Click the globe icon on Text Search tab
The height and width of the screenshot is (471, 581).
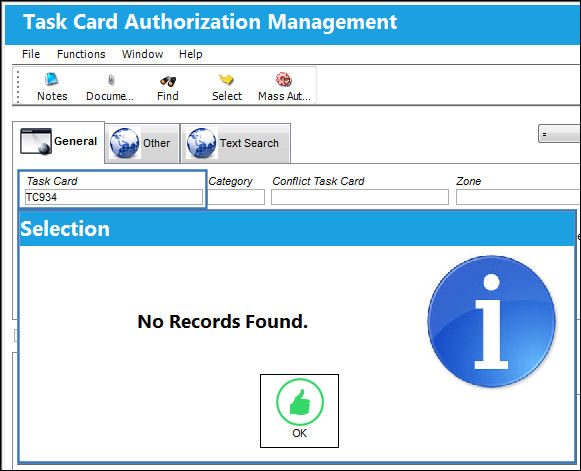202,143
